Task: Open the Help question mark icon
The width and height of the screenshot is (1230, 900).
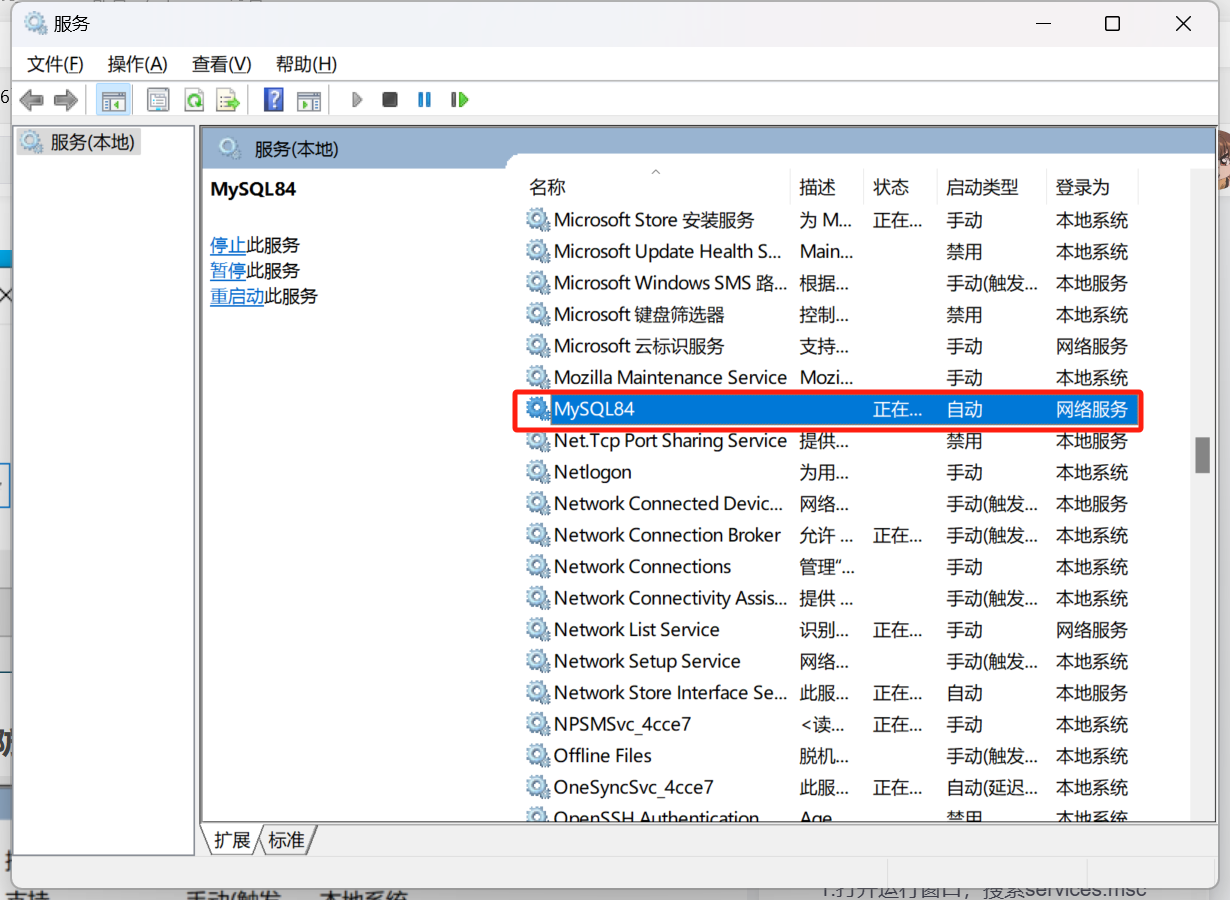Action: point(273,100)
